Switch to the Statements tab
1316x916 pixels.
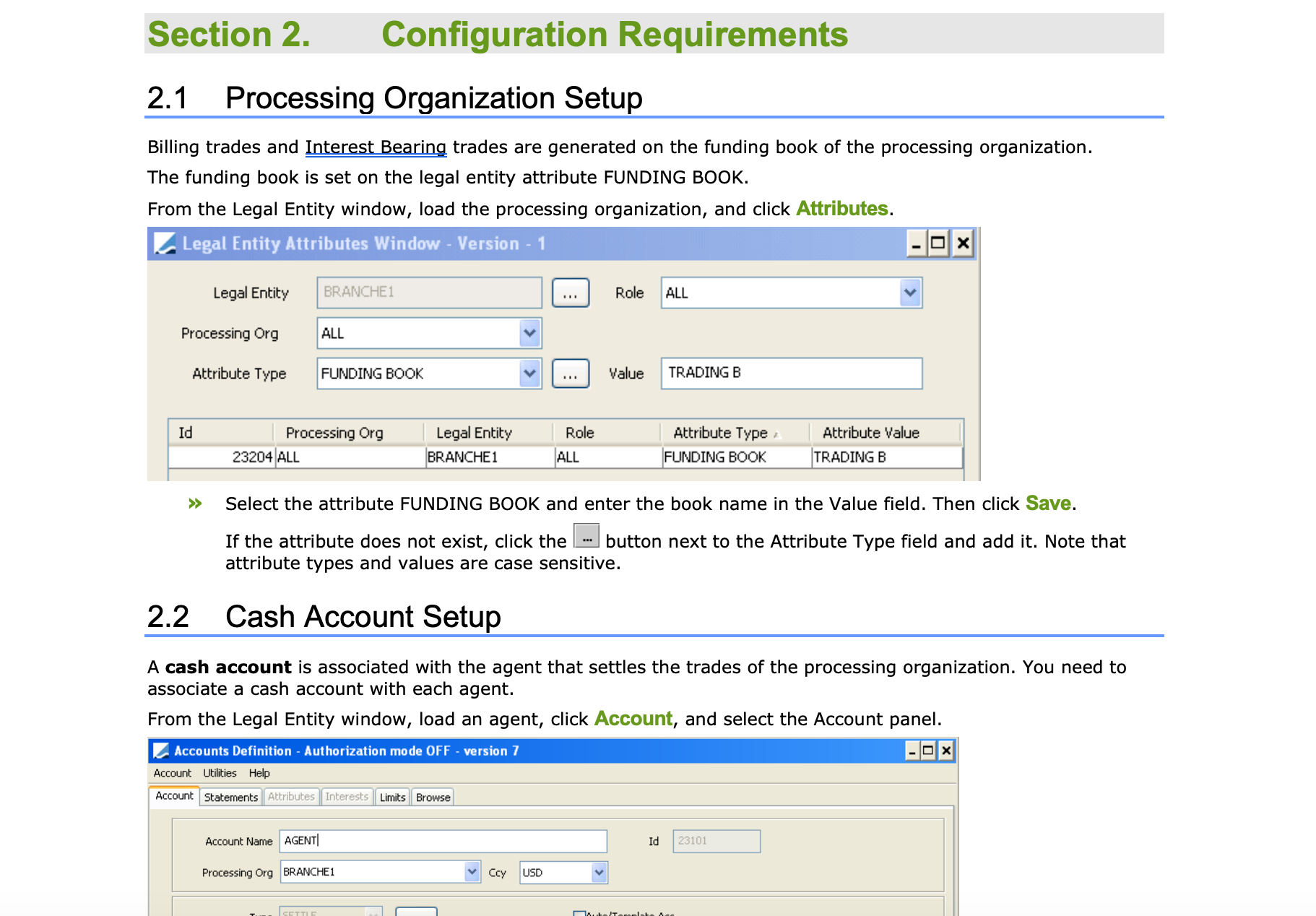pos(231,798)
